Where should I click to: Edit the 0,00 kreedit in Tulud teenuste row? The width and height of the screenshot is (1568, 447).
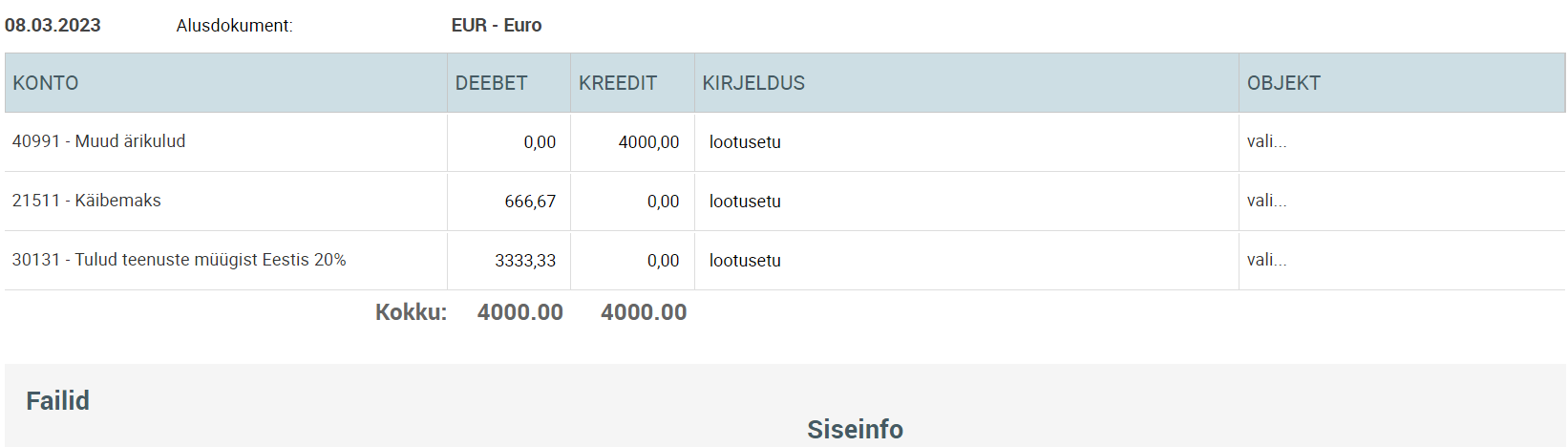632,261
